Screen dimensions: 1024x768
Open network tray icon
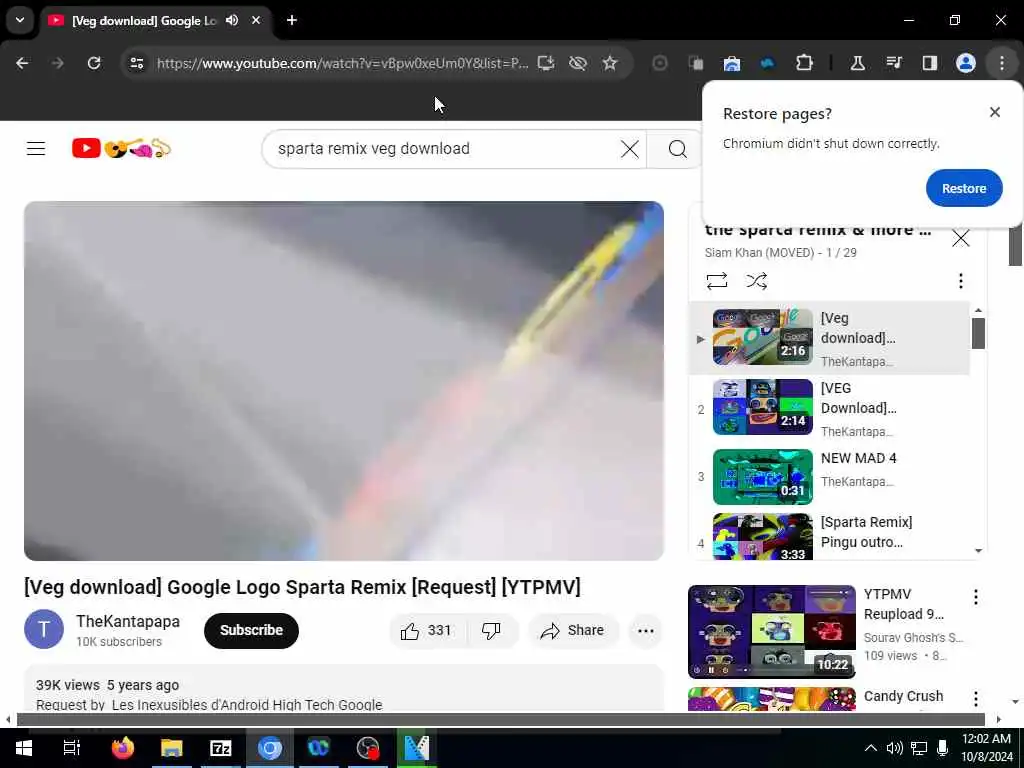point(919,748)
